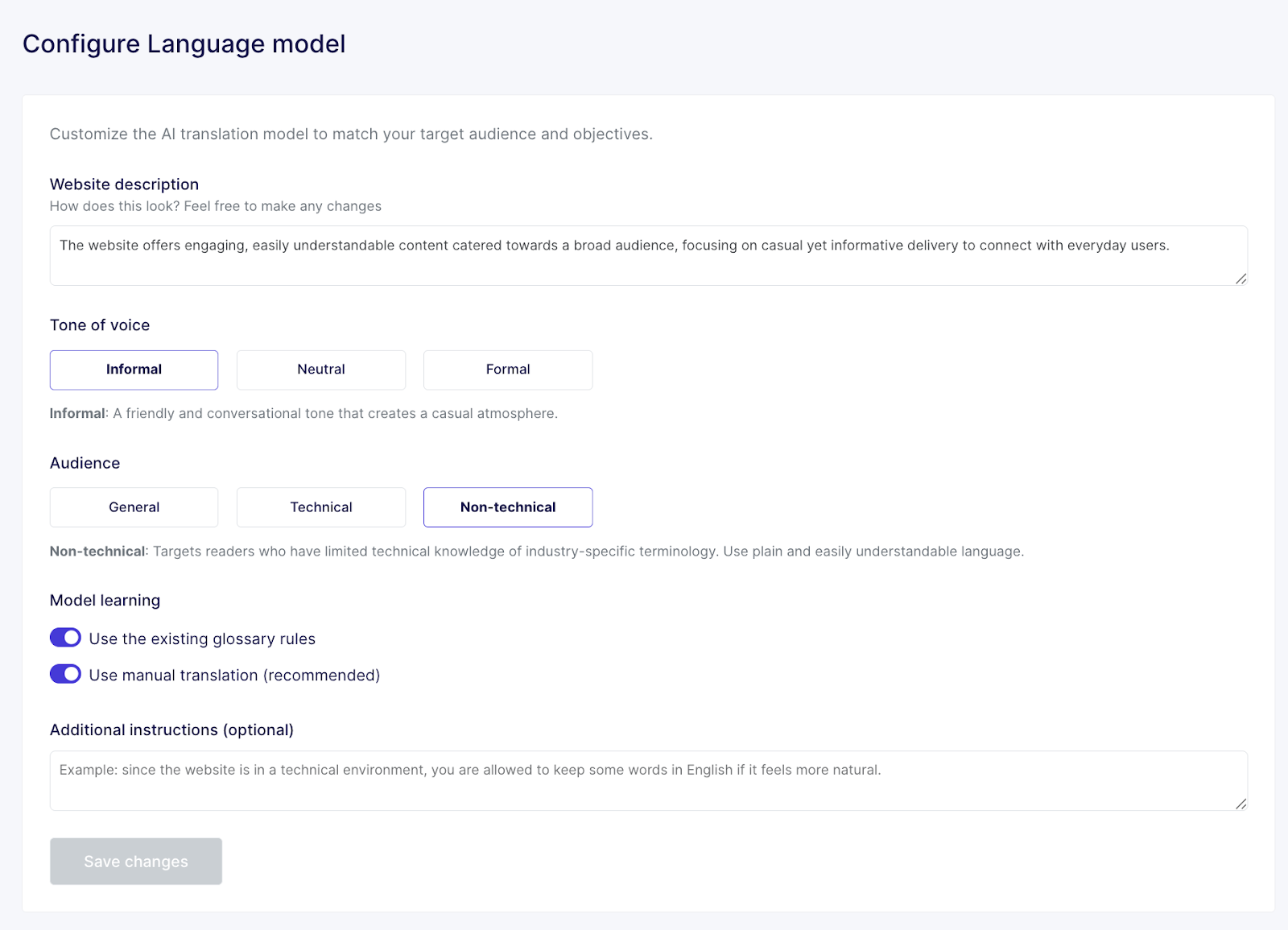Disable the existing glossary rules toggle
This screenshot has height=930, width=1288.
65,637
